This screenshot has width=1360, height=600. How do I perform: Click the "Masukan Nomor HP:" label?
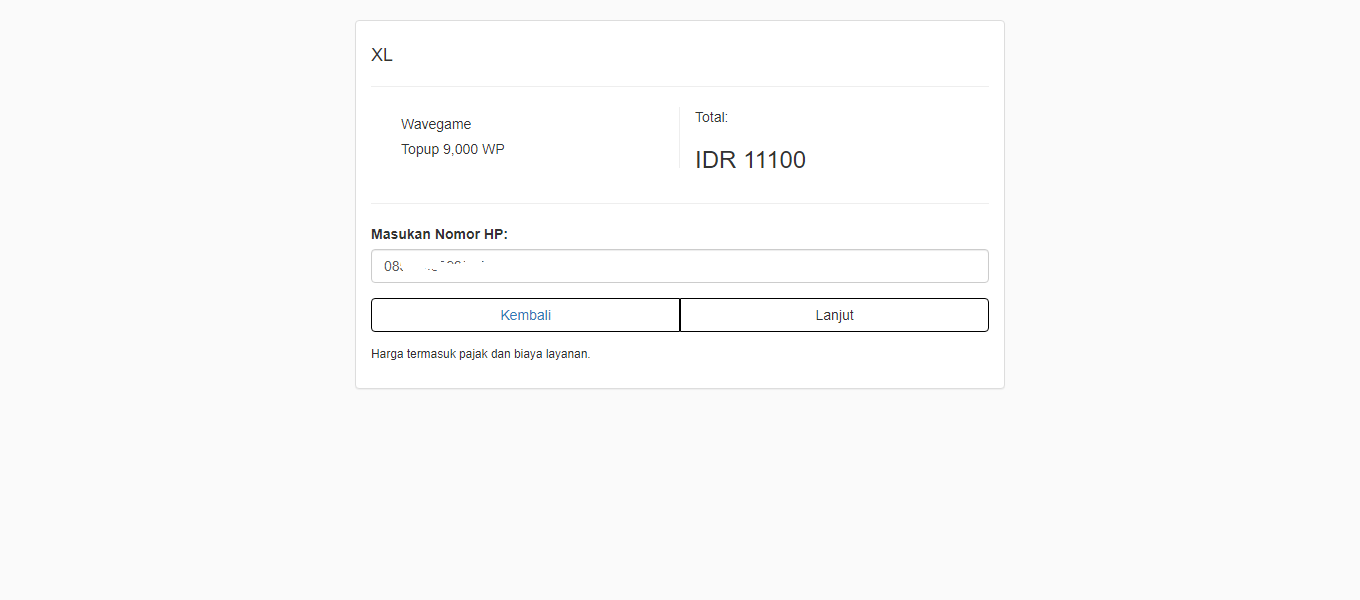439,234
